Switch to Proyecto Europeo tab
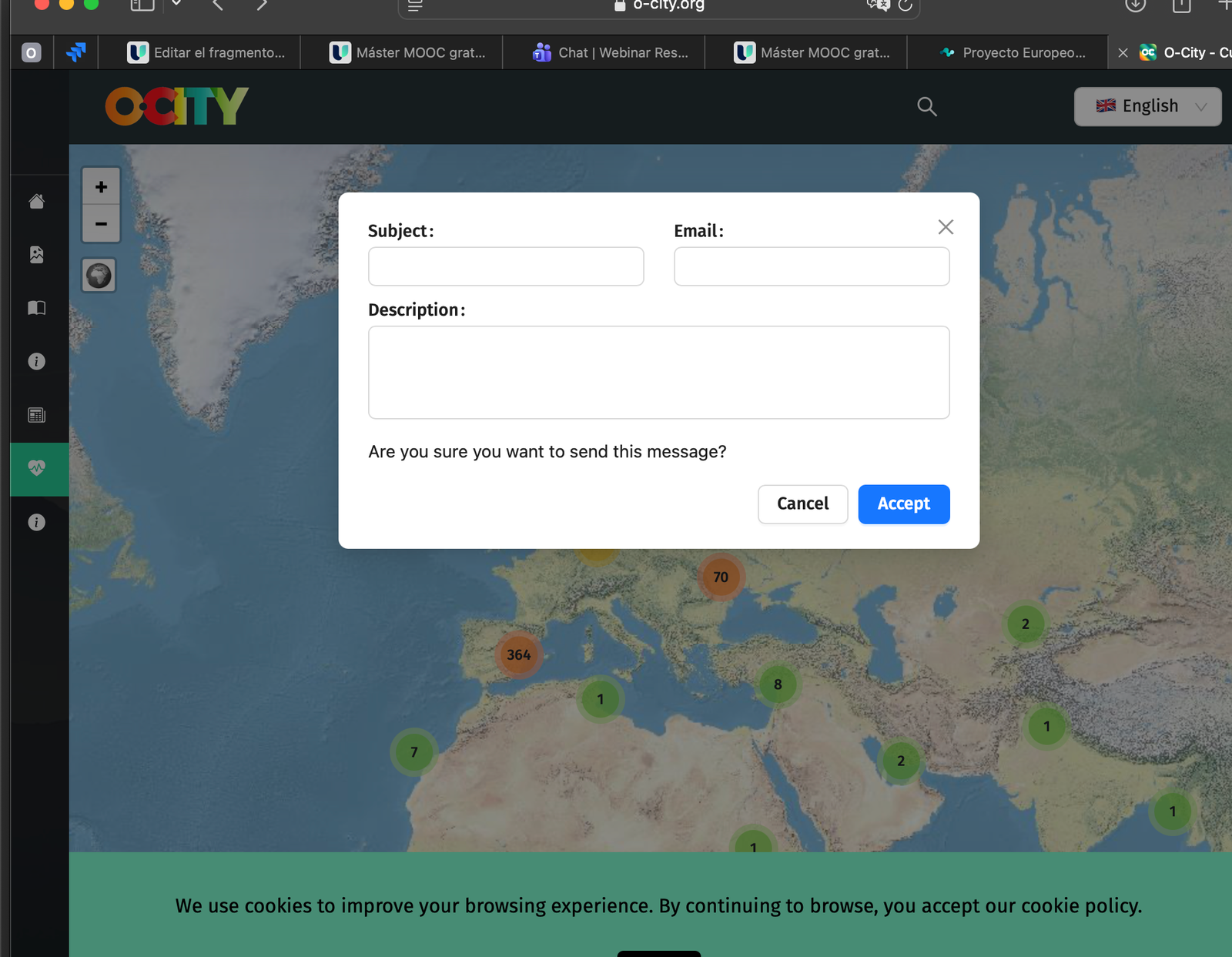 click(x=1013, y=52)
